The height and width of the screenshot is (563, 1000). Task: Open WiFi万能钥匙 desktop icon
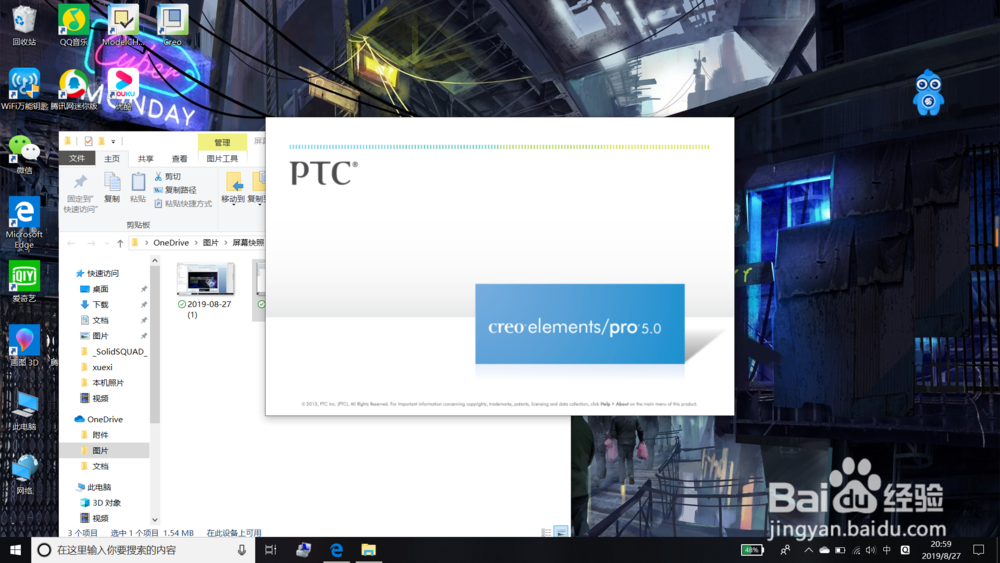24,89
